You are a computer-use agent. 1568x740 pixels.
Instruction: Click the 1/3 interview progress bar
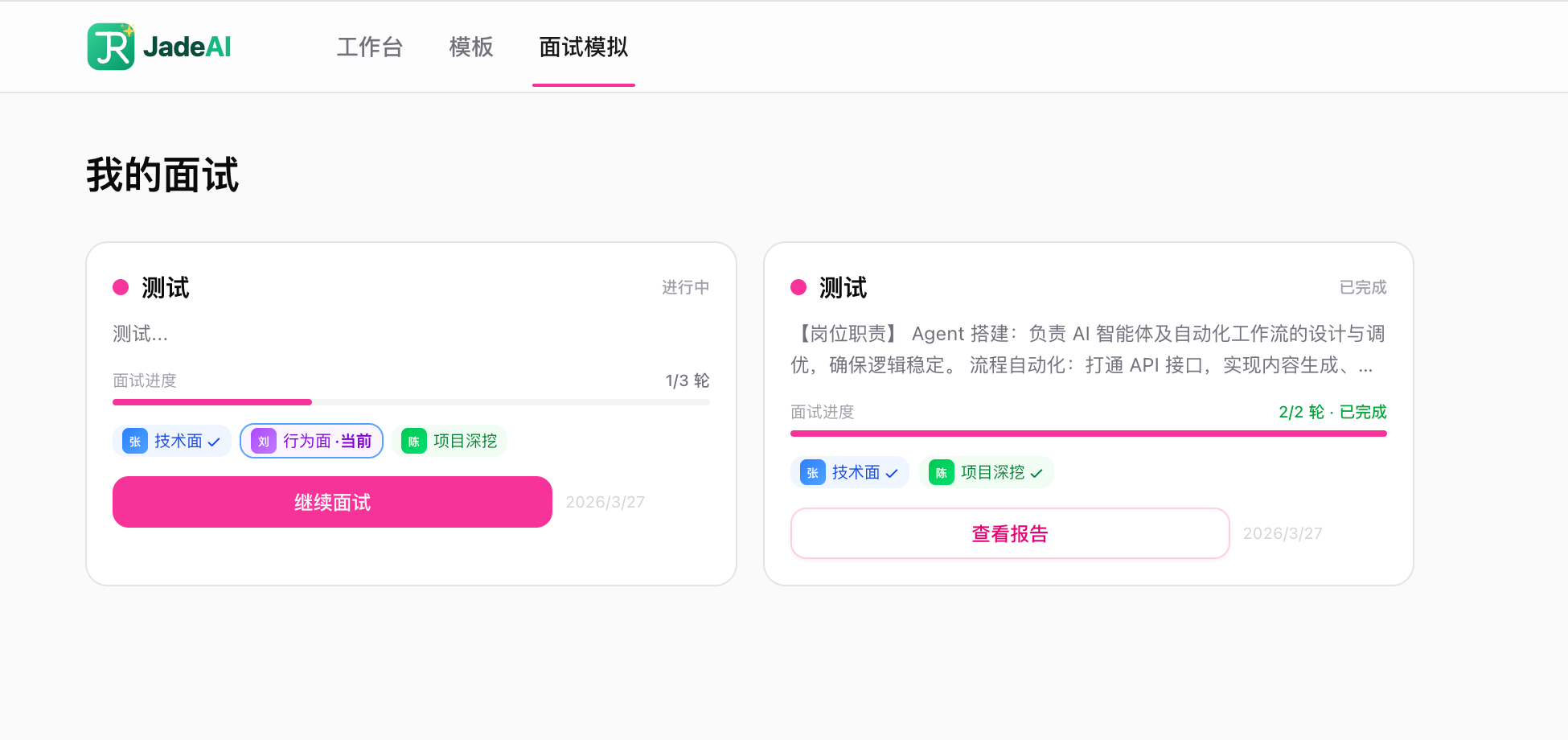[x=411, y=402]
